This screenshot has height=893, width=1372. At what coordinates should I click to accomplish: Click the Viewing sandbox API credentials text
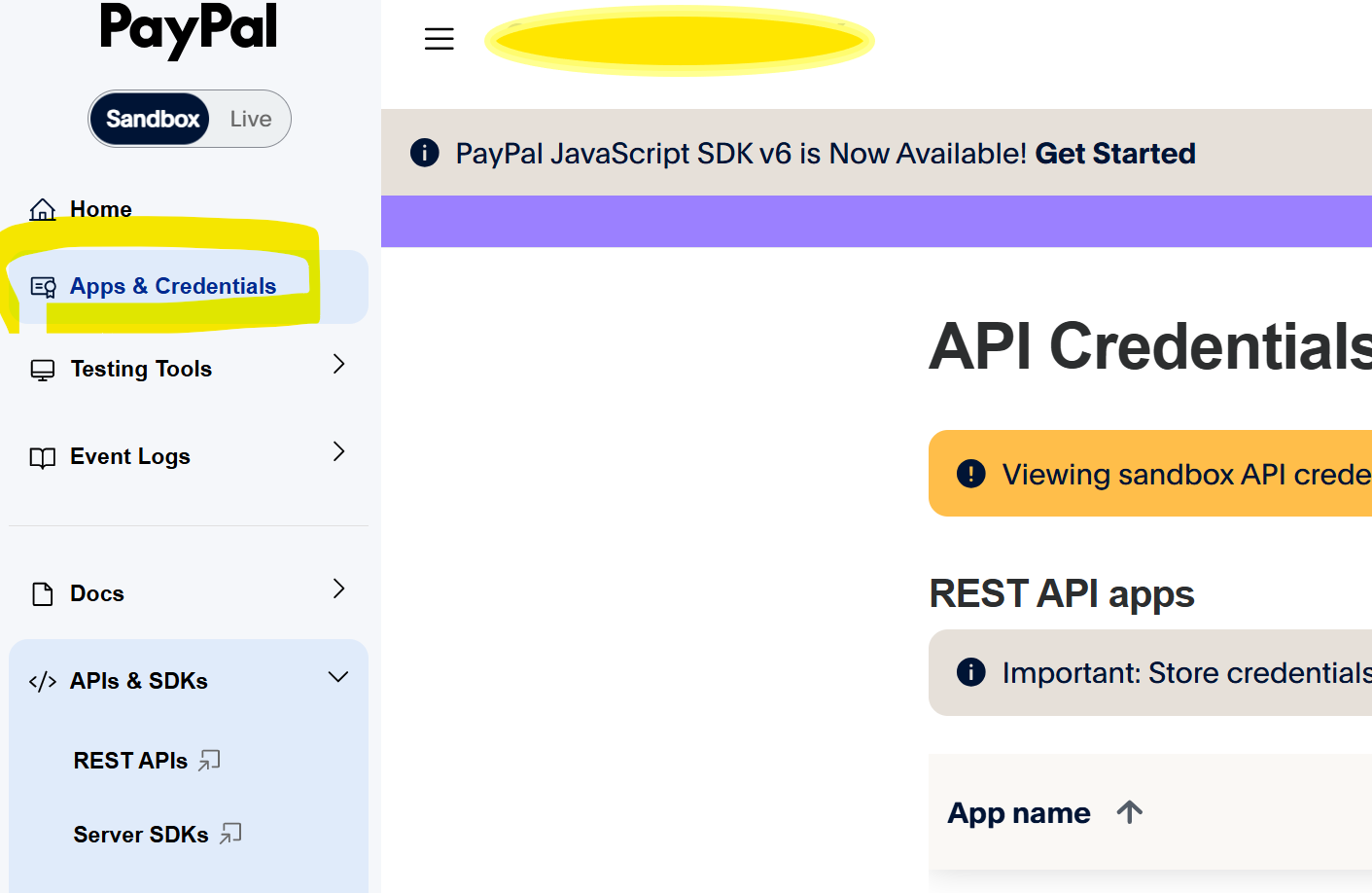point(1187,474)
